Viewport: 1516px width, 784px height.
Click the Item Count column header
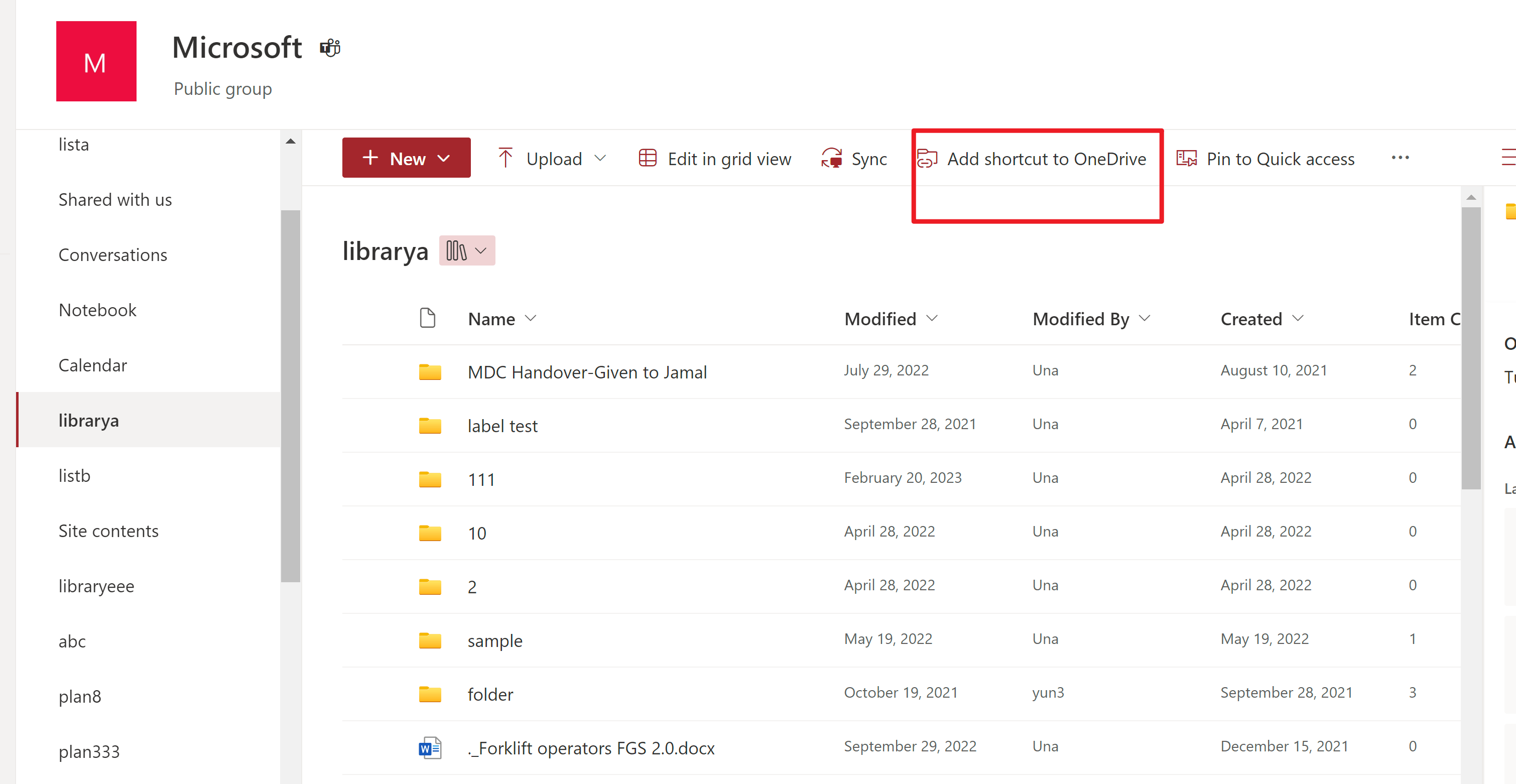pos(1434,318)
